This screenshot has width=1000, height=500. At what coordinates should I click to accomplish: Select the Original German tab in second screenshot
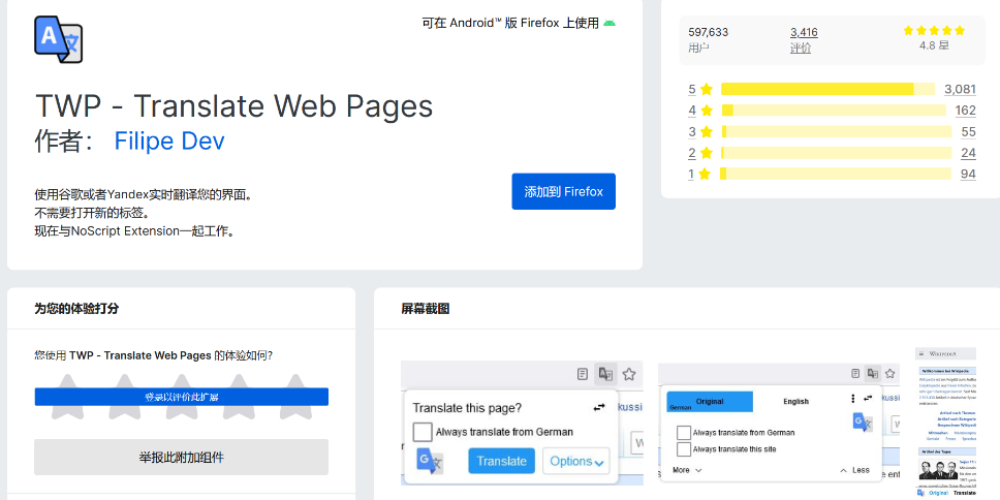[710, 402]
